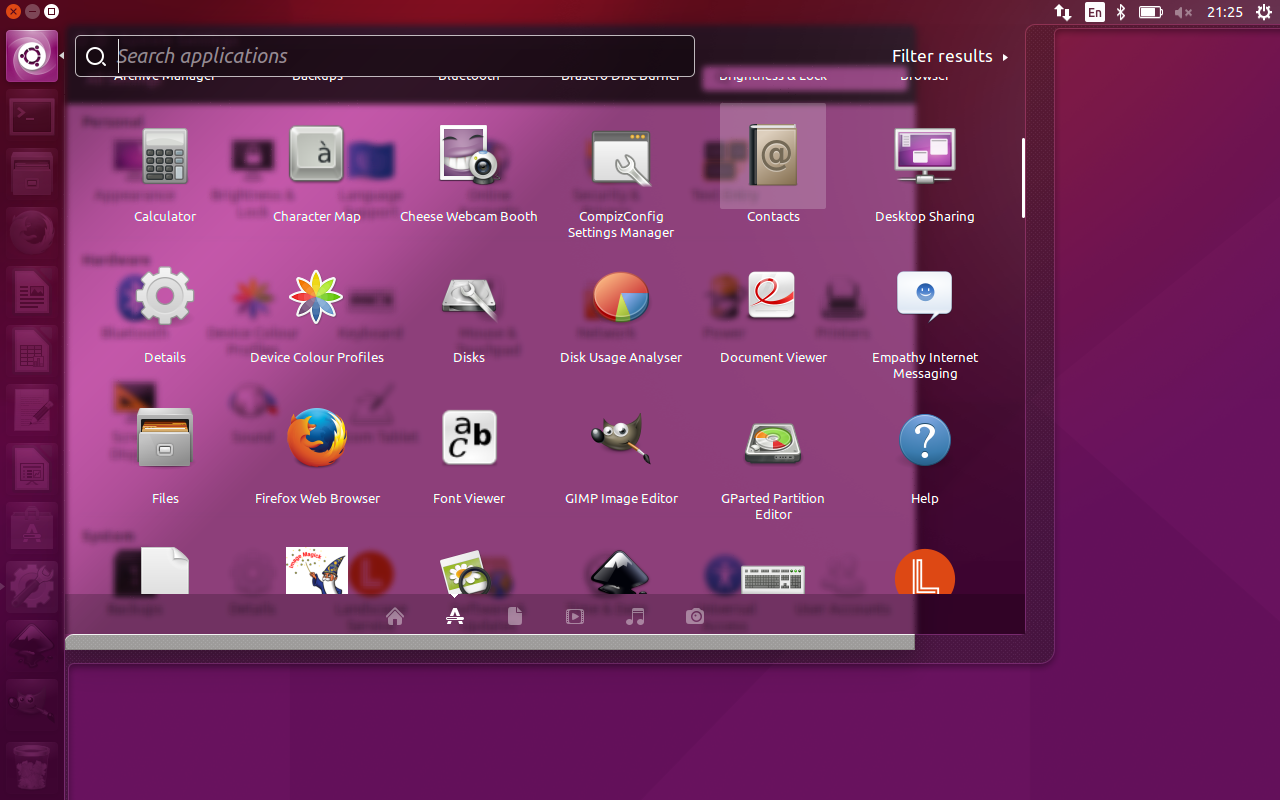This screenshot has width=1280, height=800.
Task: Open the battery indicator menu
Action: pyautogui.click(x=1150, y=12)
